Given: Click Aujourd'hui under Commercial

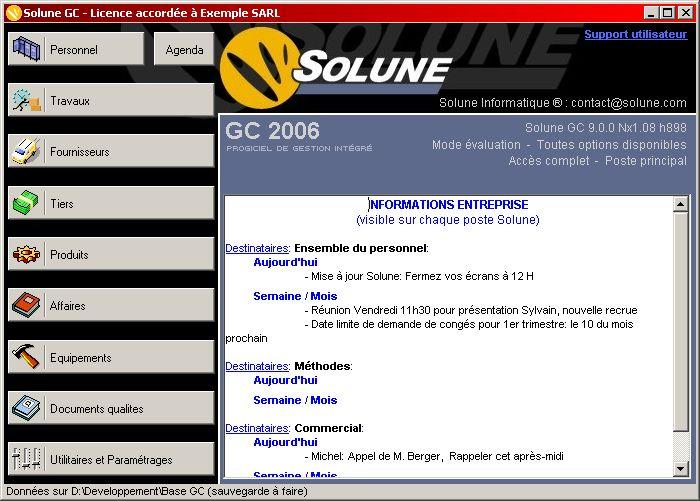Looking at the screenshot, I should 285,442.
